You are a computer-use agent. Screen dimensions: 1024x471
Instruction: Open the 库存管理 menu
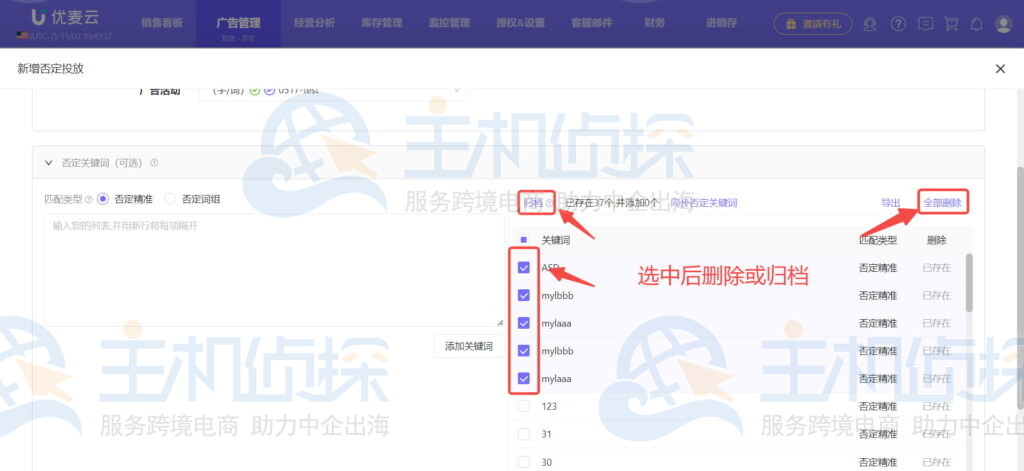point(381,22)
